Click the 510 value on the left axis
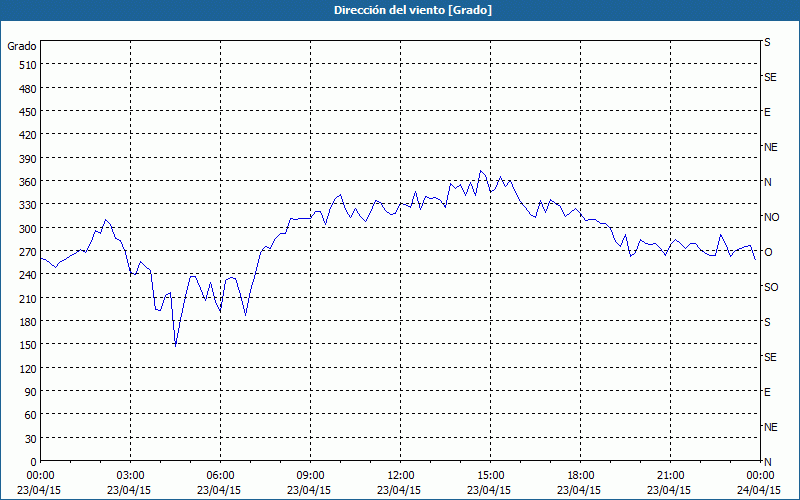 coord(28,65)
